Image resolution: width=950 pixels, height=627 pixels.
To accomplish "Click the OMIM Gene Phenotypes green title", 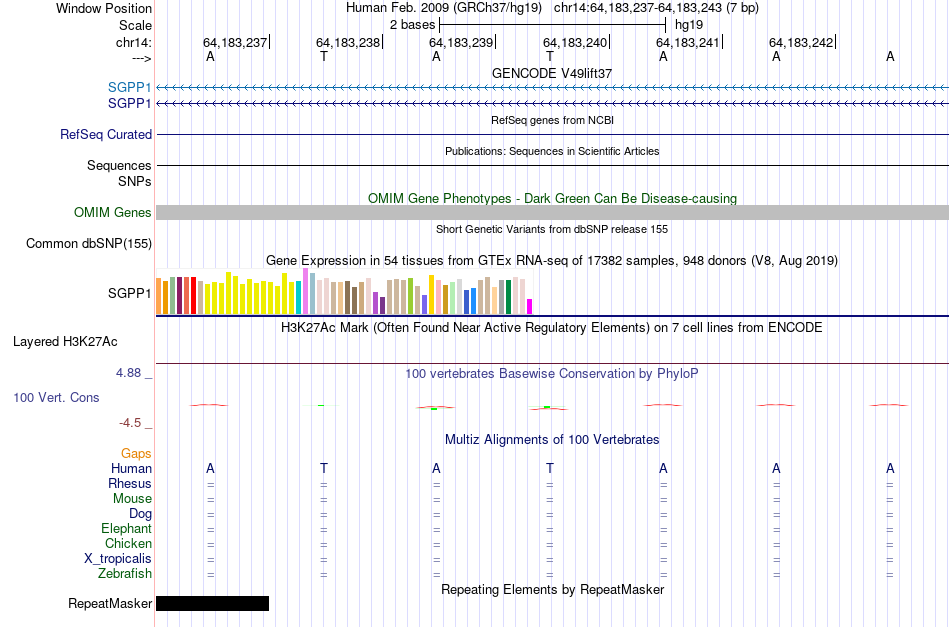I will [x=552, y=198].
